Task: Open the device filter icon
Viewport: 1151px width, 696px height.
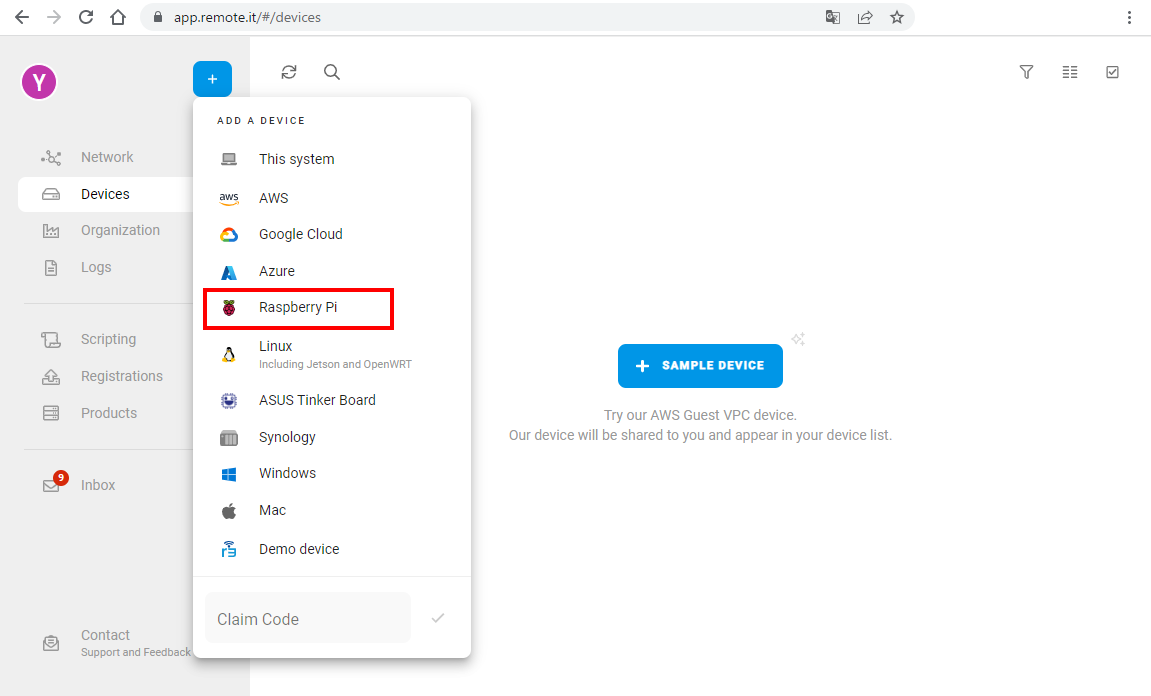Action: pyautogui.click(x=1026, y=72)
